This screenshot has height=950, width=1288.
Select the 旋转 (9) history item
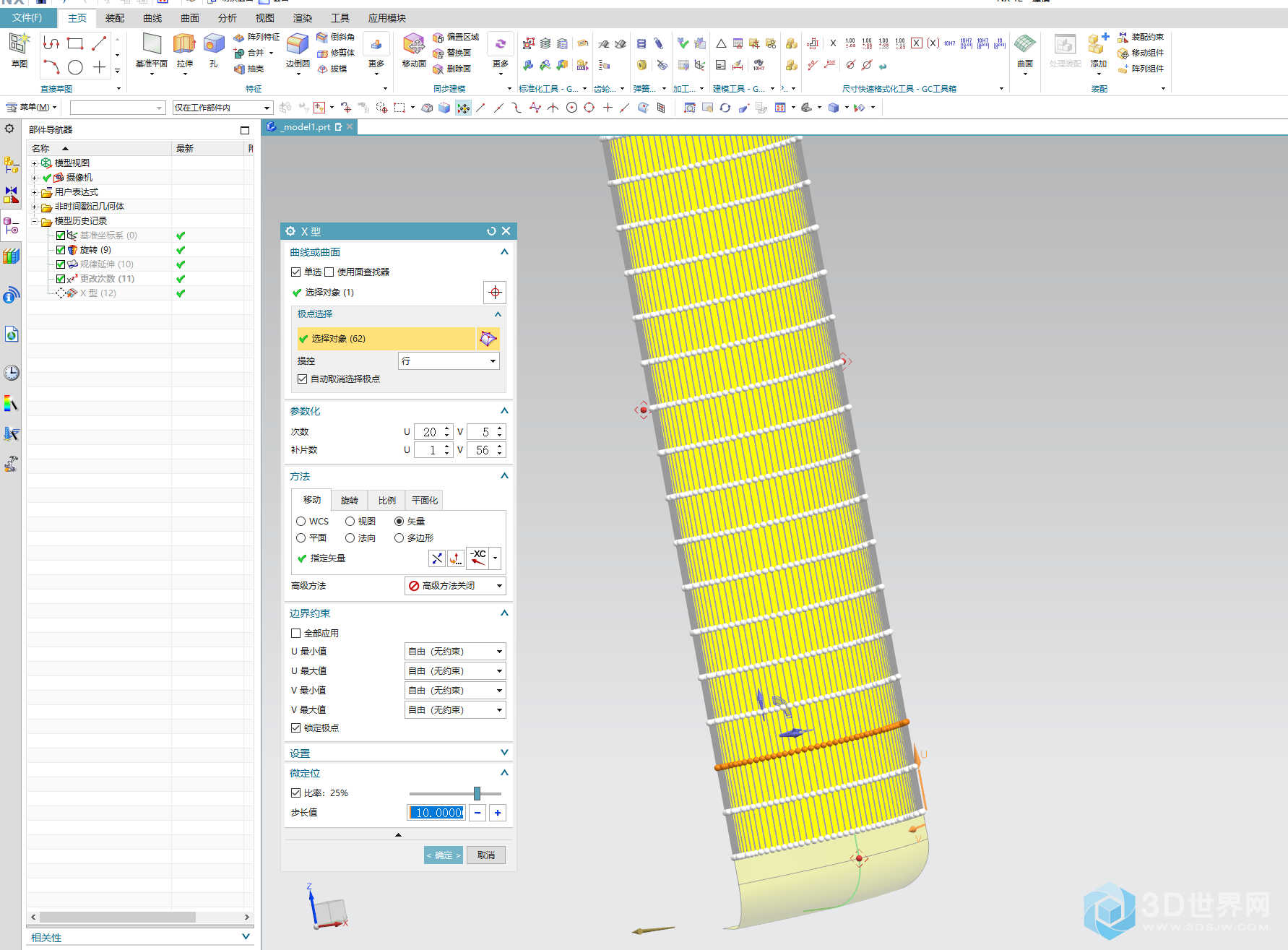point(95,250)
